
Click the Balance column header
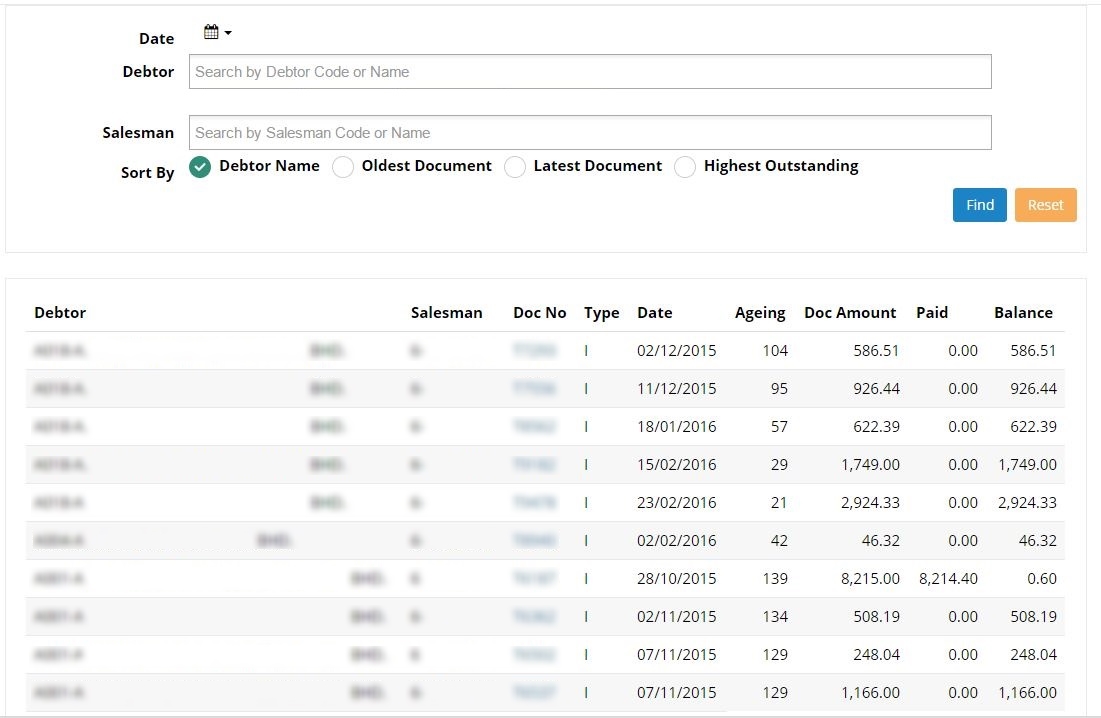tap(1023, 313)
